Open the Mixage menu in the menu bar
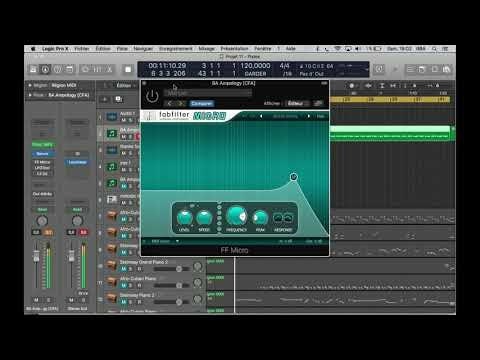The height and width of the screenshot is (360, 480). (x=207, y=49)
